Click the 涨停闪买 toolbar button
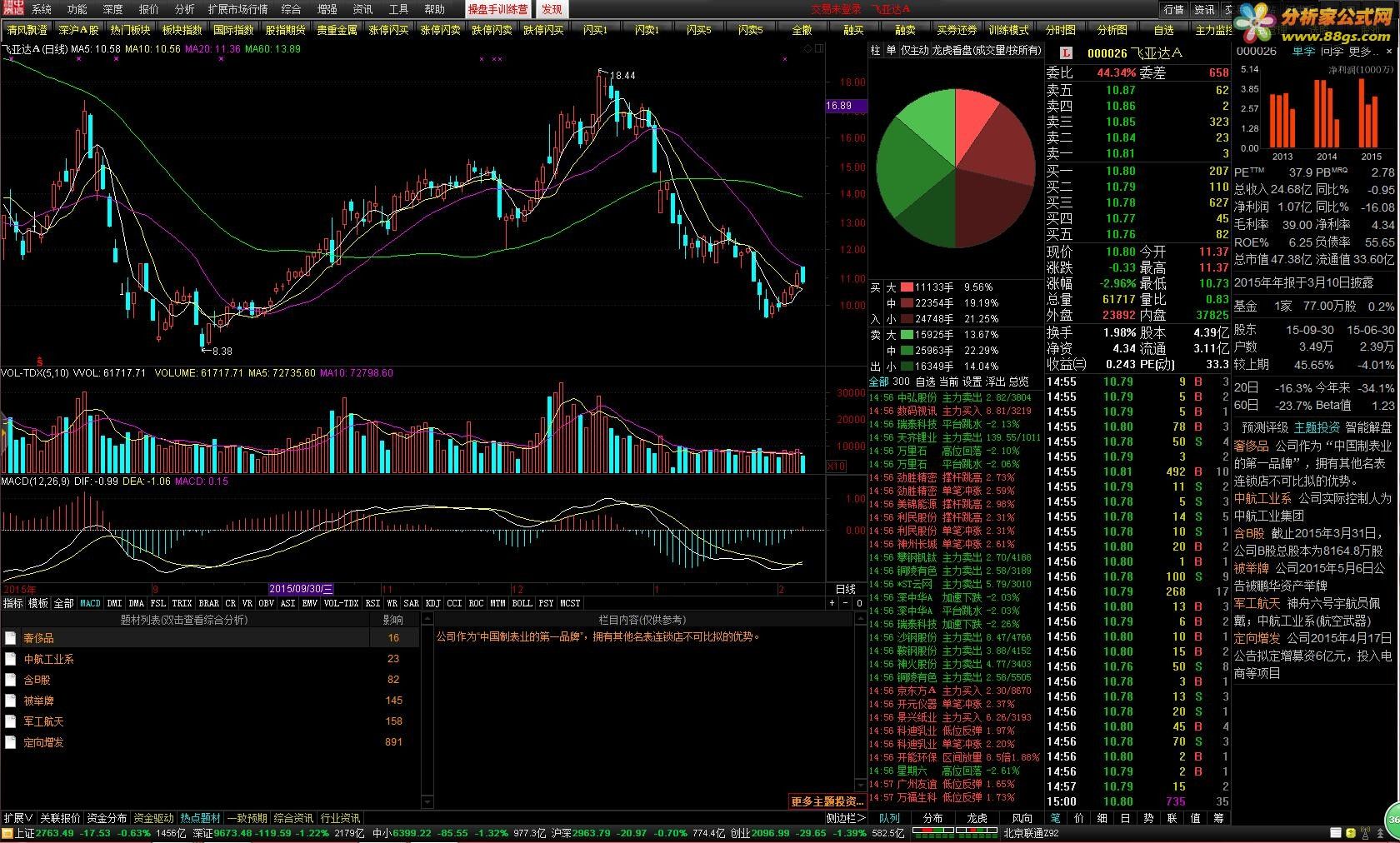1400x843 pixels. [x=388, y=30]
